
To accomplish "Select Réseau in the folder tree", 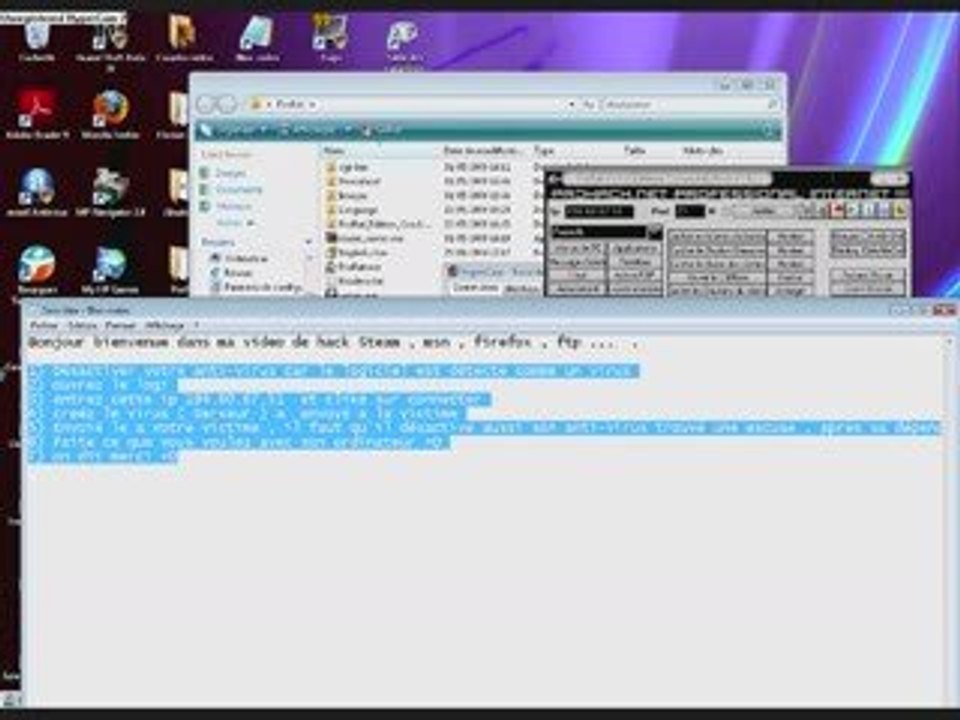I will (232, 272).
